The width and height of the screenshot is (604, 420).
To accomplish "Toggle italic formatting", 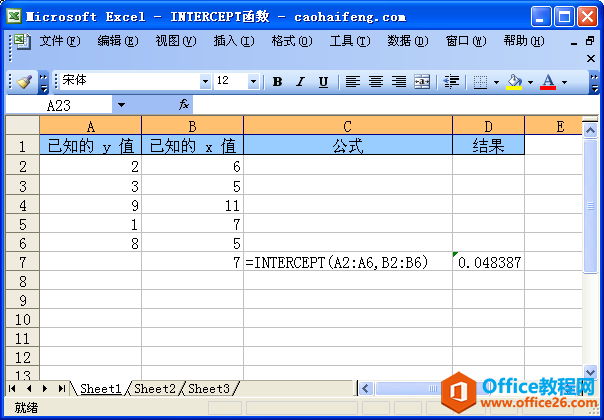I will pyautogui.click(x=300, y=82).
